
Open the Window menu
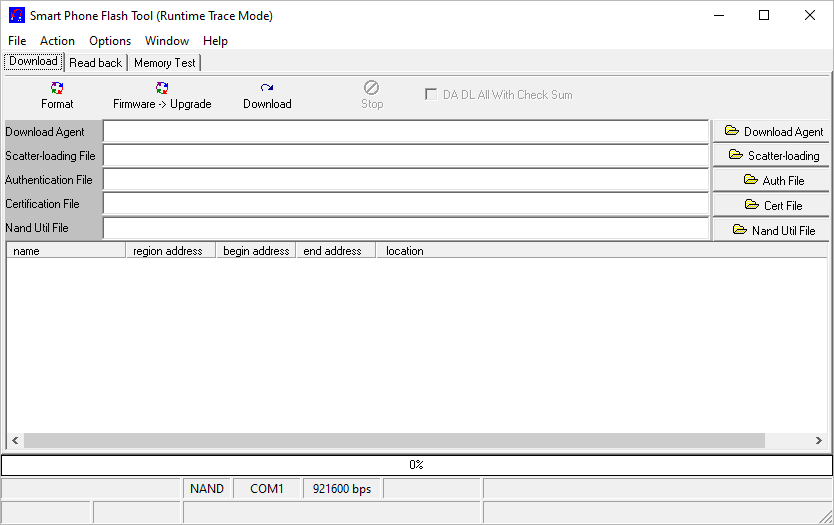point(167,41)
